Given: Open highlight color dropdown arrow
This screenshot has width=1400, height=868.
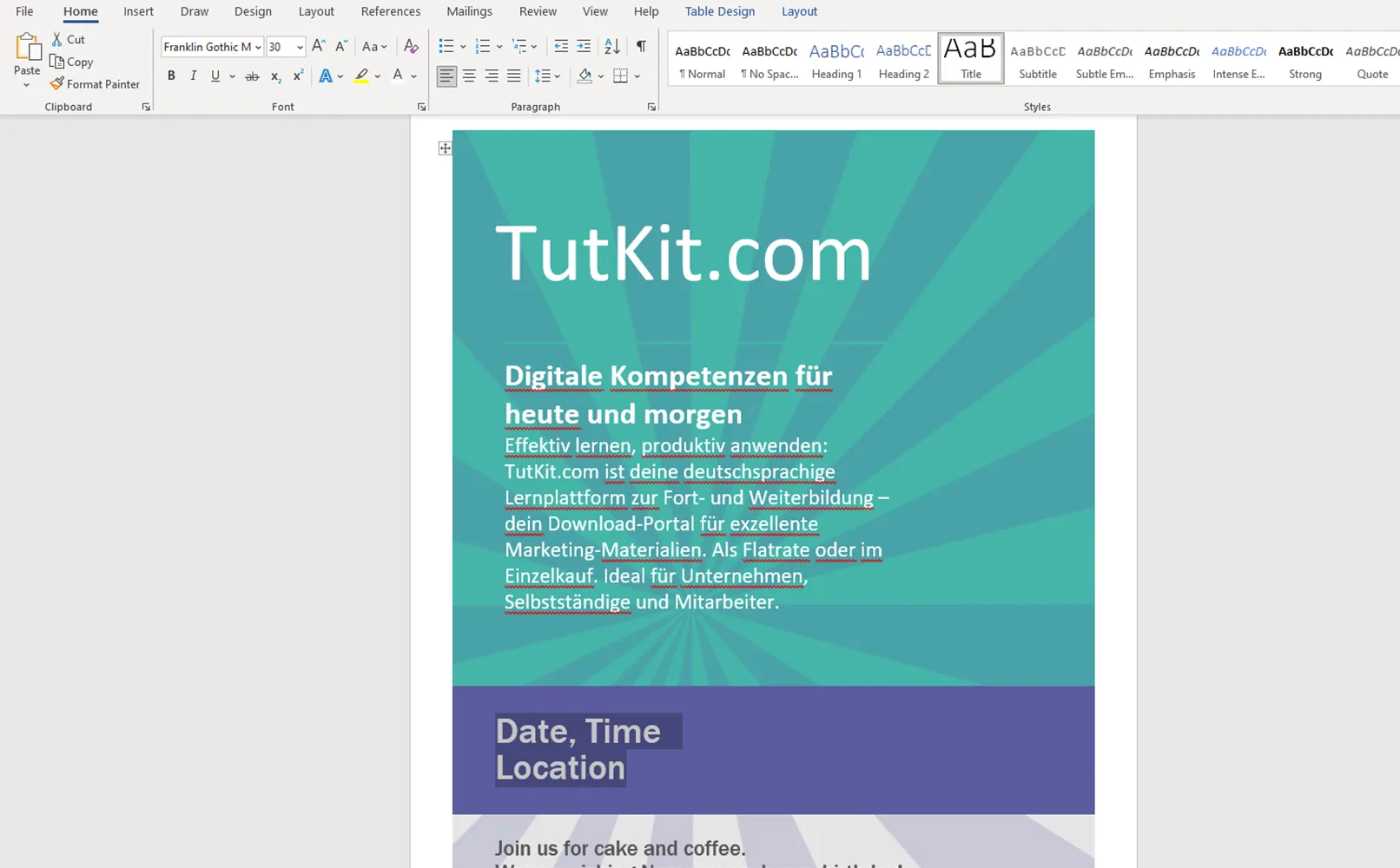Looking at the screenshot, I should coord(378,76).
